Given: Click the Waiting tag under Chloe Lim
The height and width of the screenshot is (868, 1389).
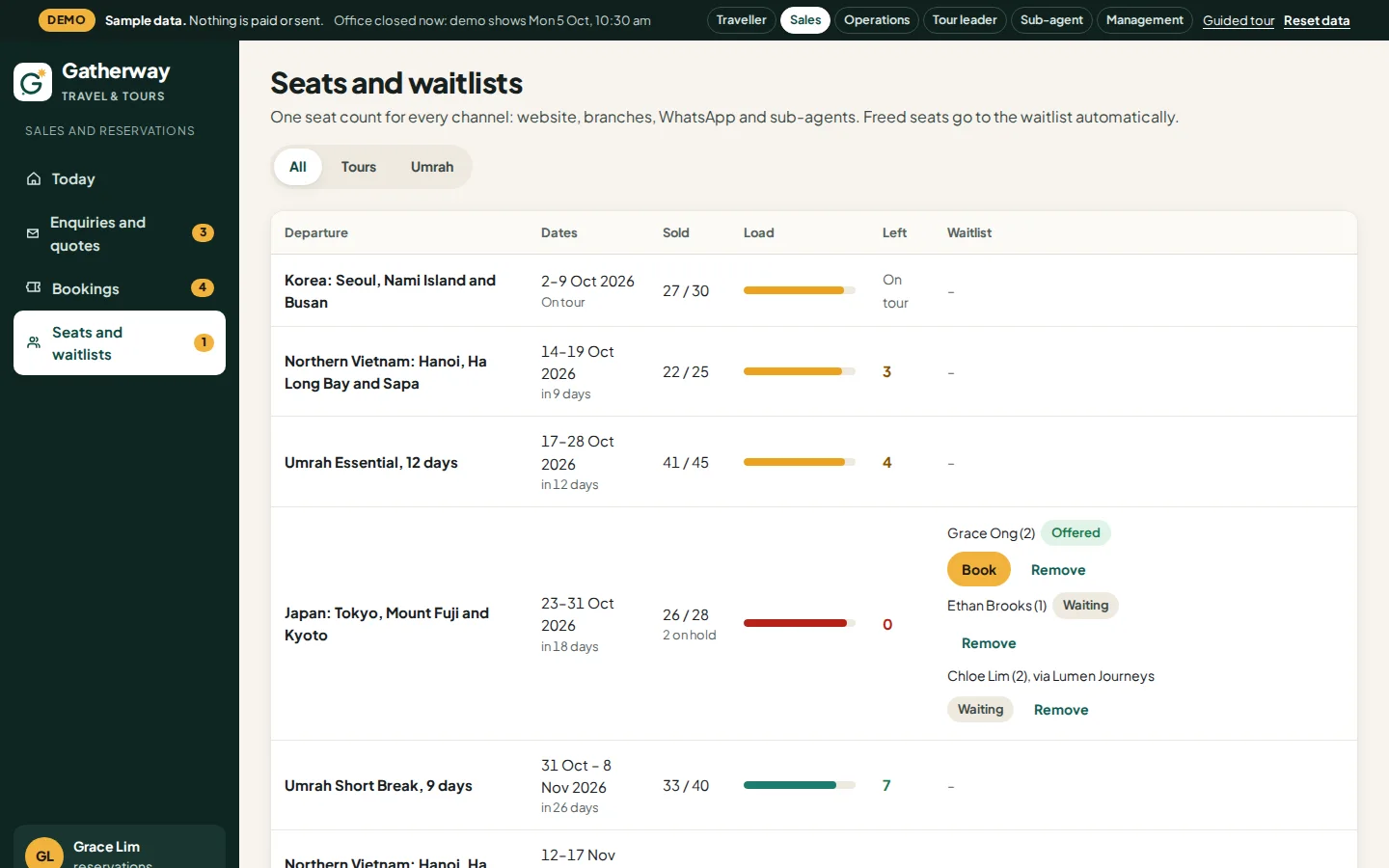Looking at the screenshot, I should pyautogui.click(x=980, y=710).
